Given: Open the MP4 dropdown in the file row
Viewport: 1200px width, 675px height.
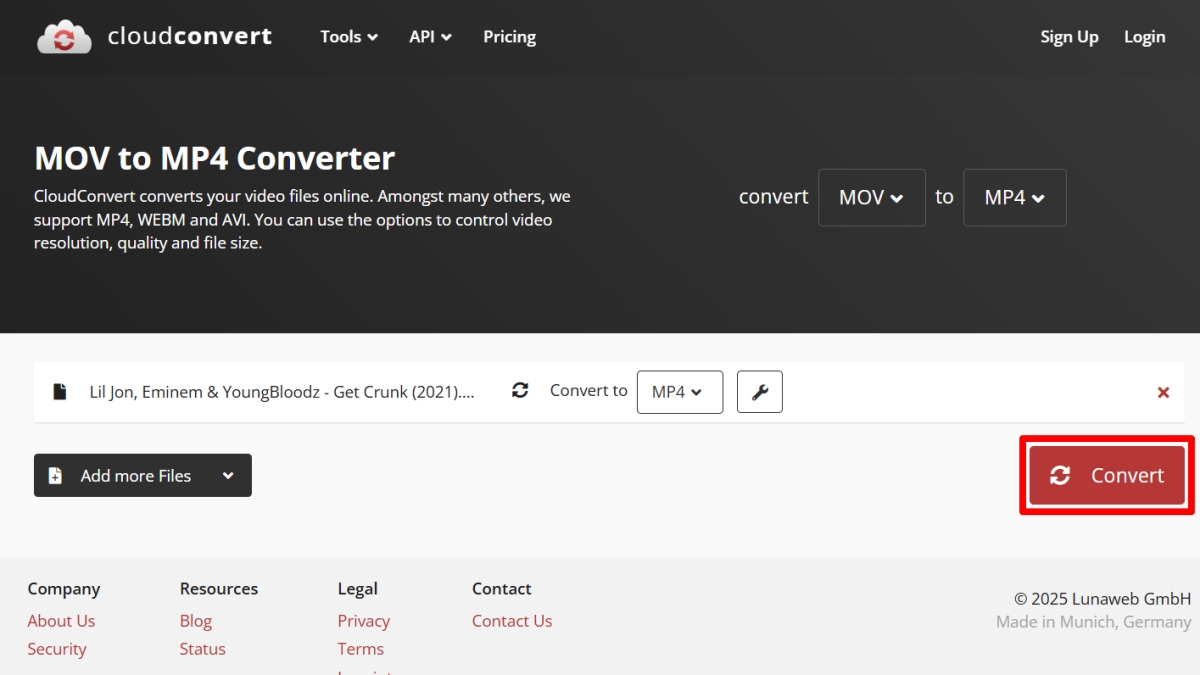Looking at the screenshot, I should point(680,392).
